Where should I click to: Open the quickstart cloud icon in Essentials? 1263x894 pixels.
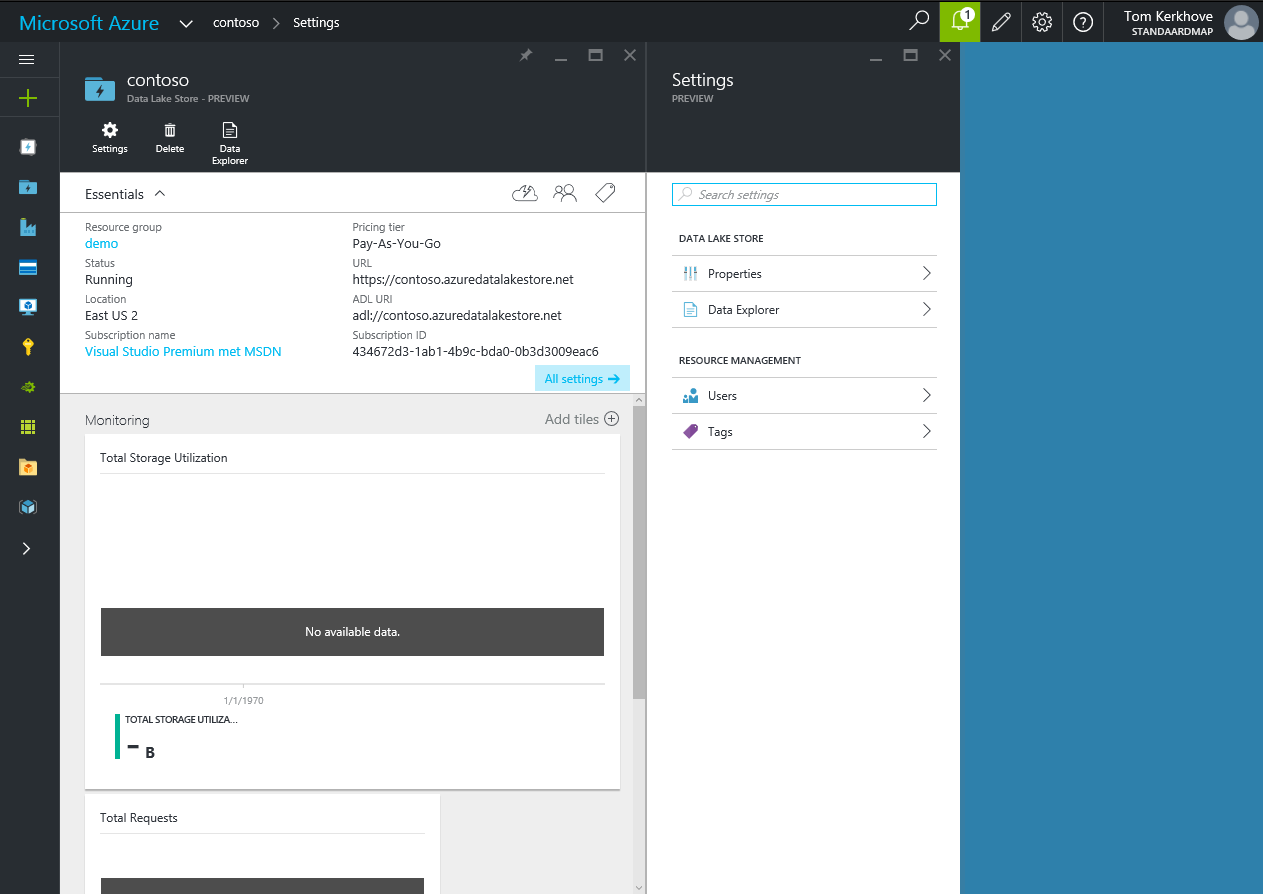524,192
